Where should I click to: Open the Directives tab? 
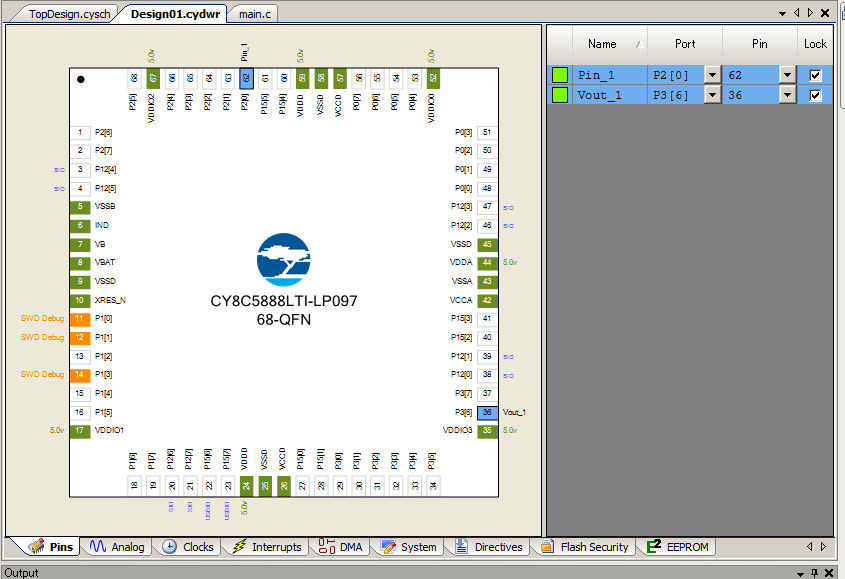pyautogui.click(x=489, y=547)
